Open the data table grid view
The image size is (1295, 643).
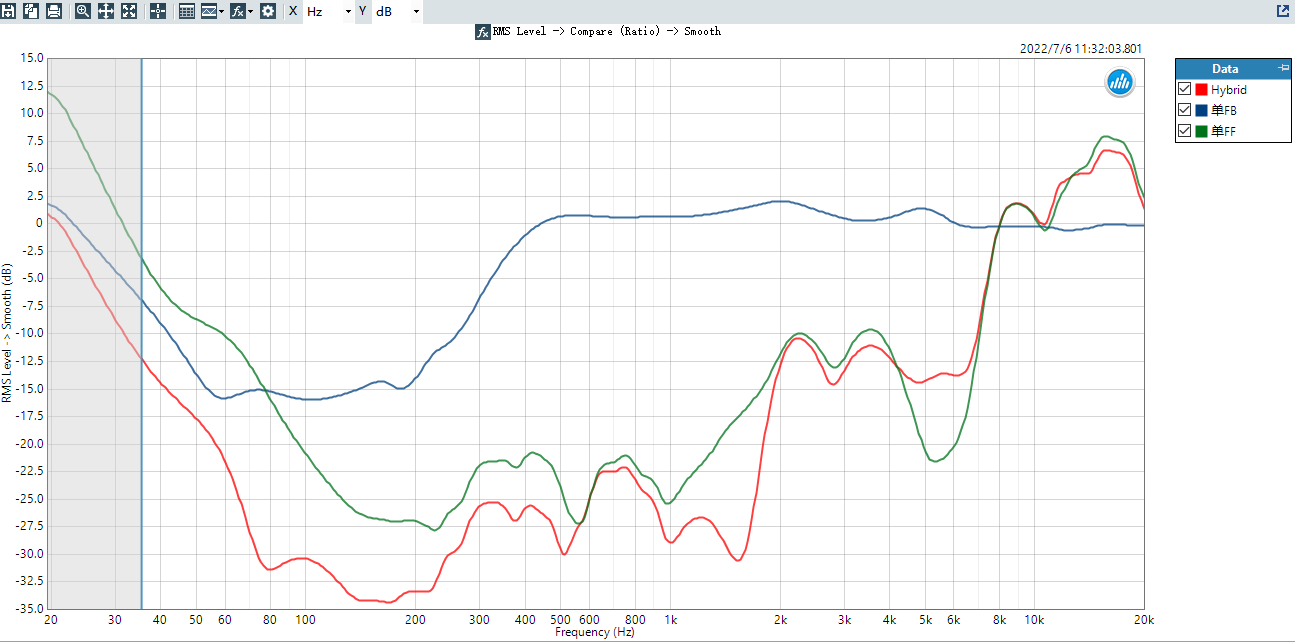click(187, 11)
